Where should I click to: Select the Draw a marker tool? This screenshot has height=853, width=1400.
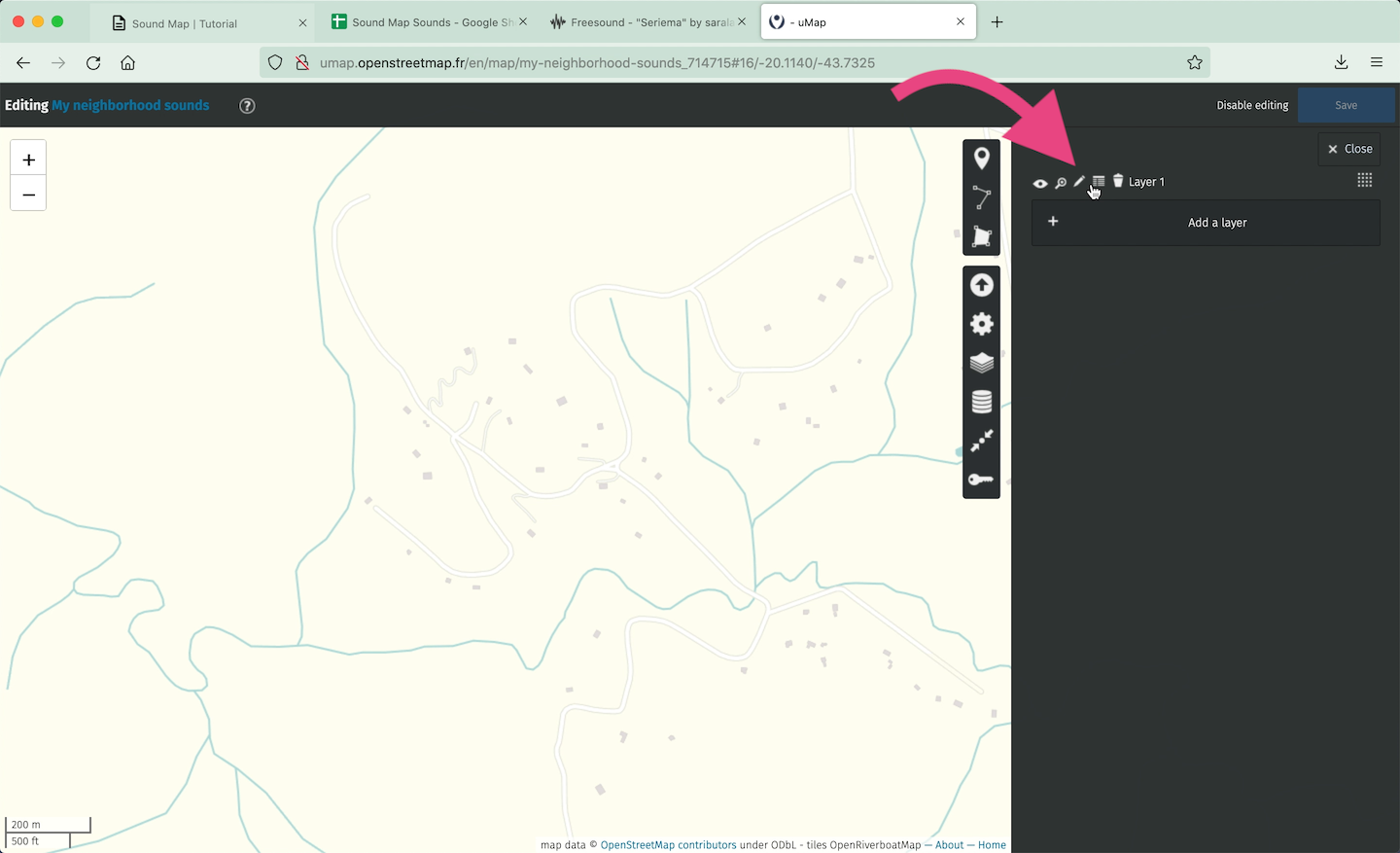(x=981, y=159)
